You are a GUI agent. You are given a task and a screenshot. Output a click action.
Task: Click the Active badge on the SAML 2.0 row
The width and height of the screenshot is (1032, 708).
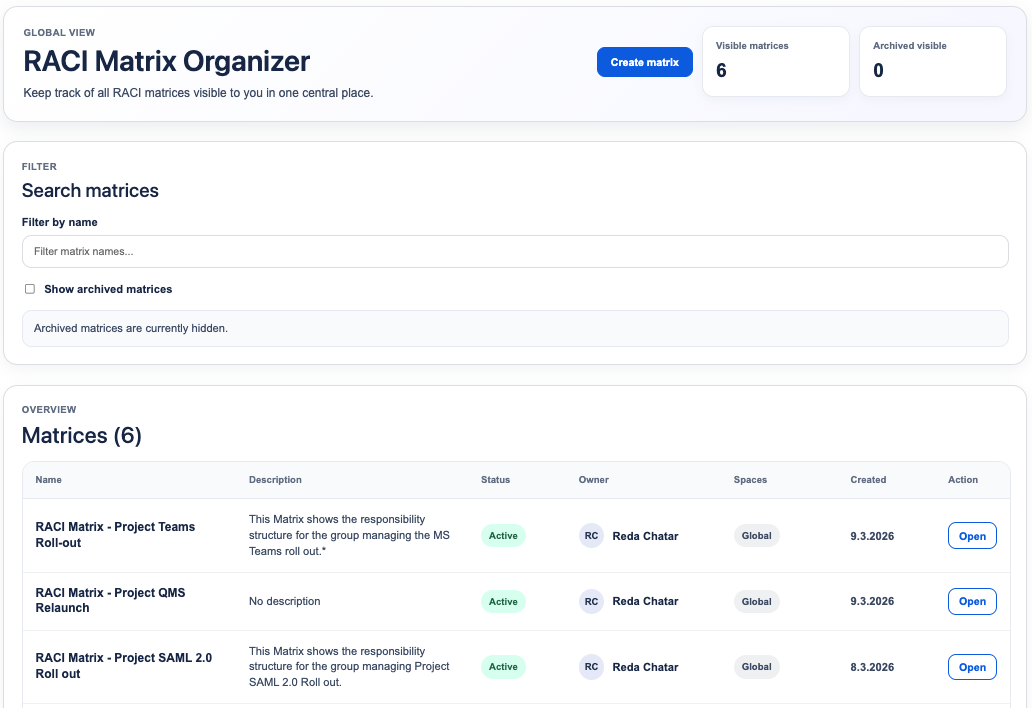(503, 666)
